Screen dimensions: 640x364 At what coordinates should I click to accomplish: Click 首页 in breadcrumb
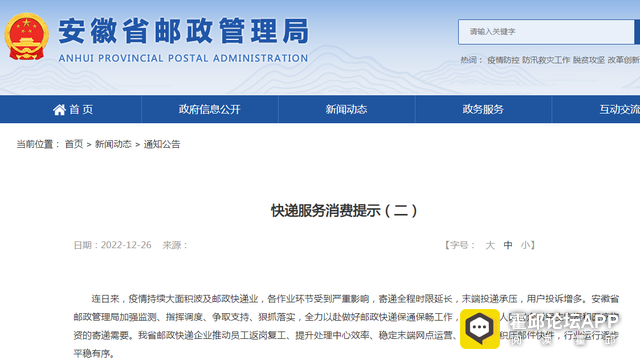[x=74, y=144]
